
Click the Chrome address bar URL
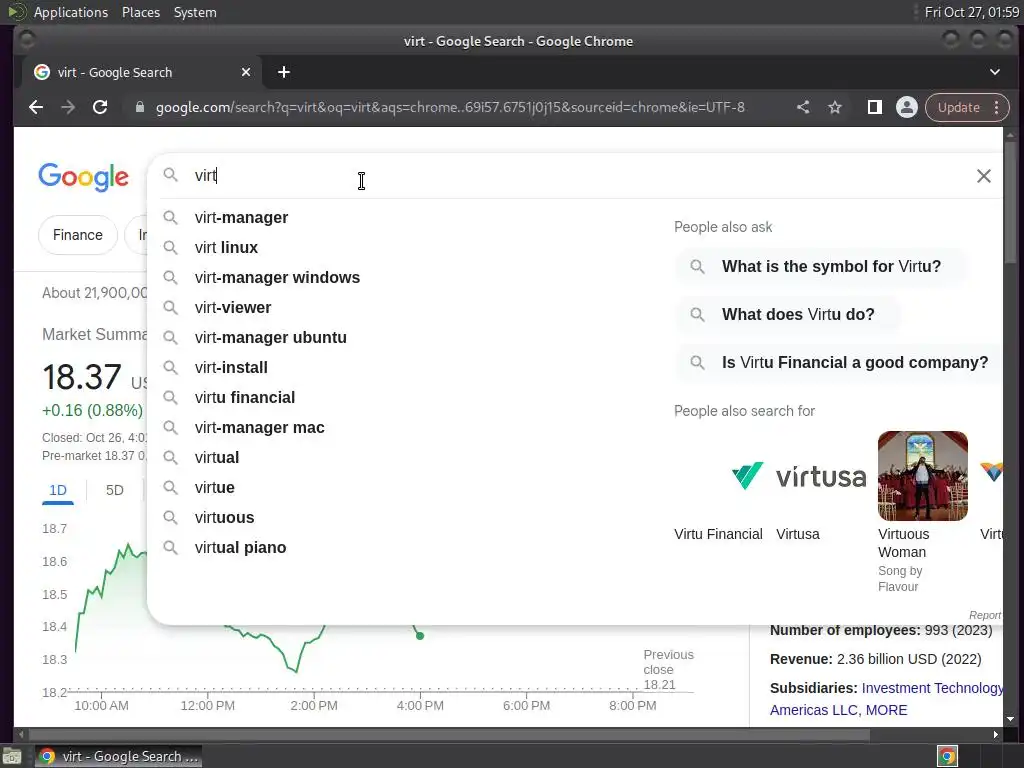tap(450, 107)
